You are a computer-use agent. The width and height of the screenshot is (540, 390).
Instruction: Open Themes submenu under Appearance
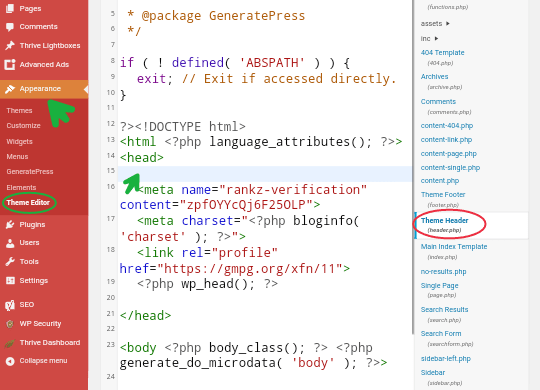coord(19,111)
